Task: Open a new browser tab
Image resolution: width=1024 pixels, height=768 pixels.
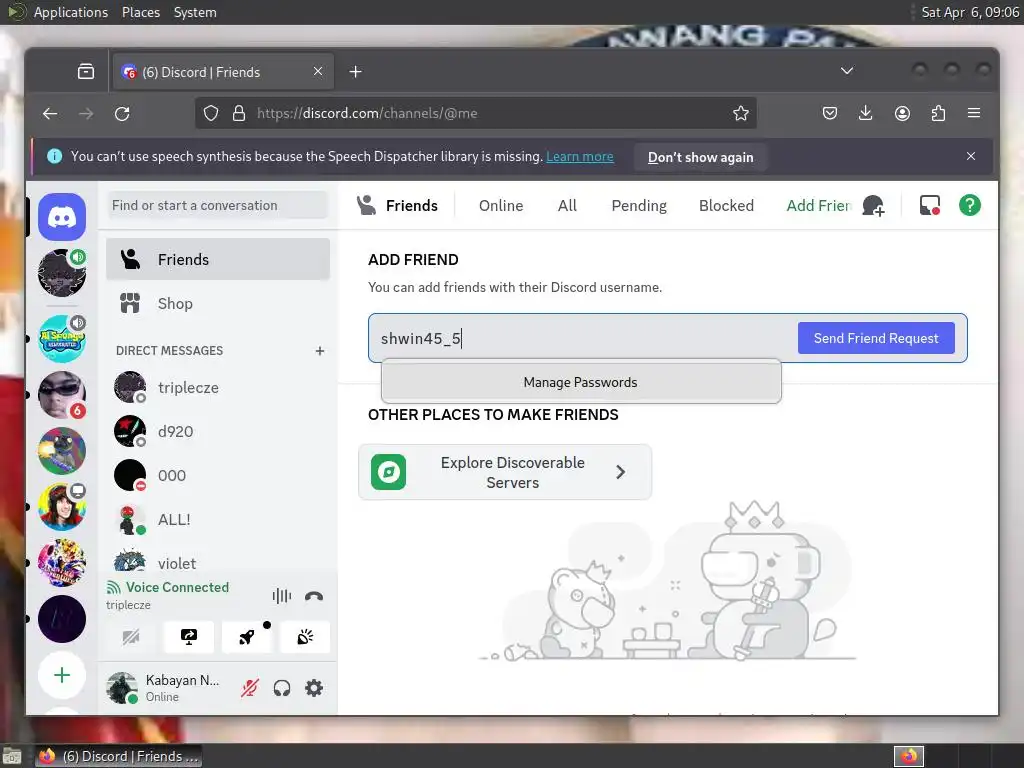Action: (x=355, y=72)
